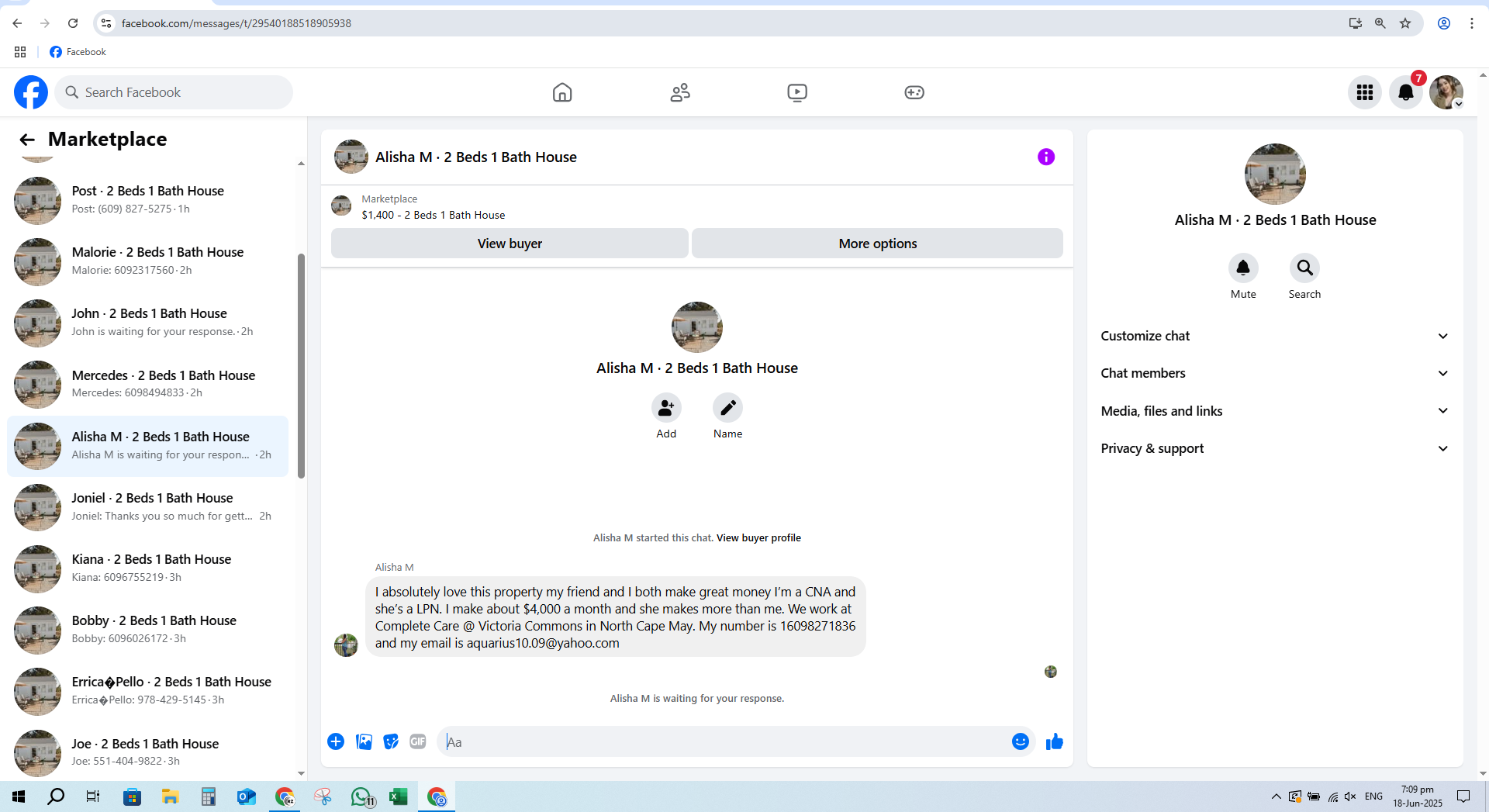
Task: Open Malorie's 2 Beds 1 Bath House chat
Action: pyautogui.click(x=147, y=261)
